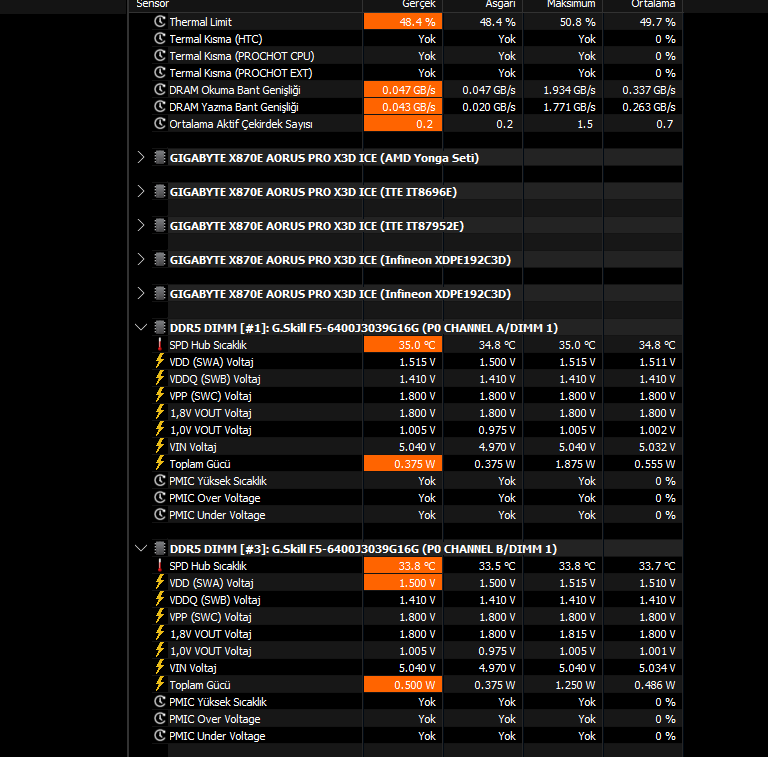The image size is (768, 757).
Task: Click the chip icon of ITE IT8696E group
Action: click(x=160, y=191)
